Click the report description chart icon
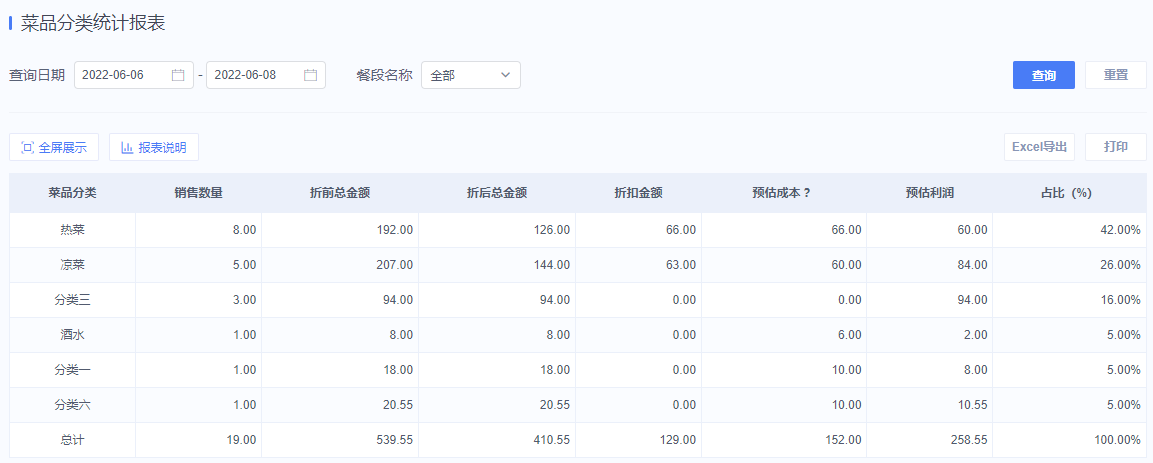 [127, 148]
